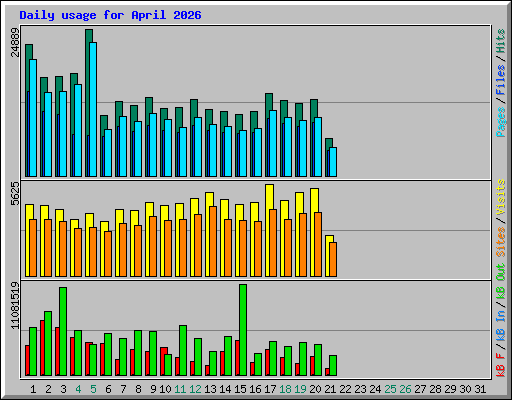Click day 5 on the x-axis
The image size is (512, 400).
93,389
